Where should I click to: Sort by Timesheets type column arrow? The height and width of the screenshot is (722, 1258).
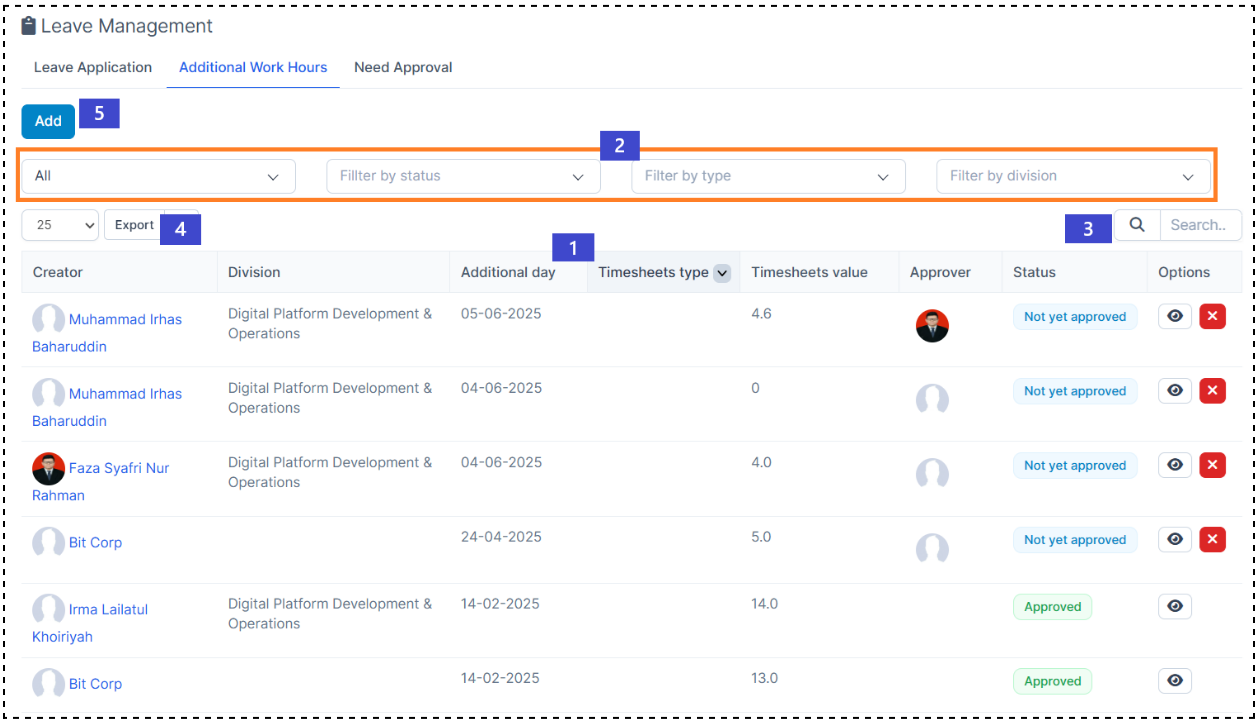tap(721, 273)
